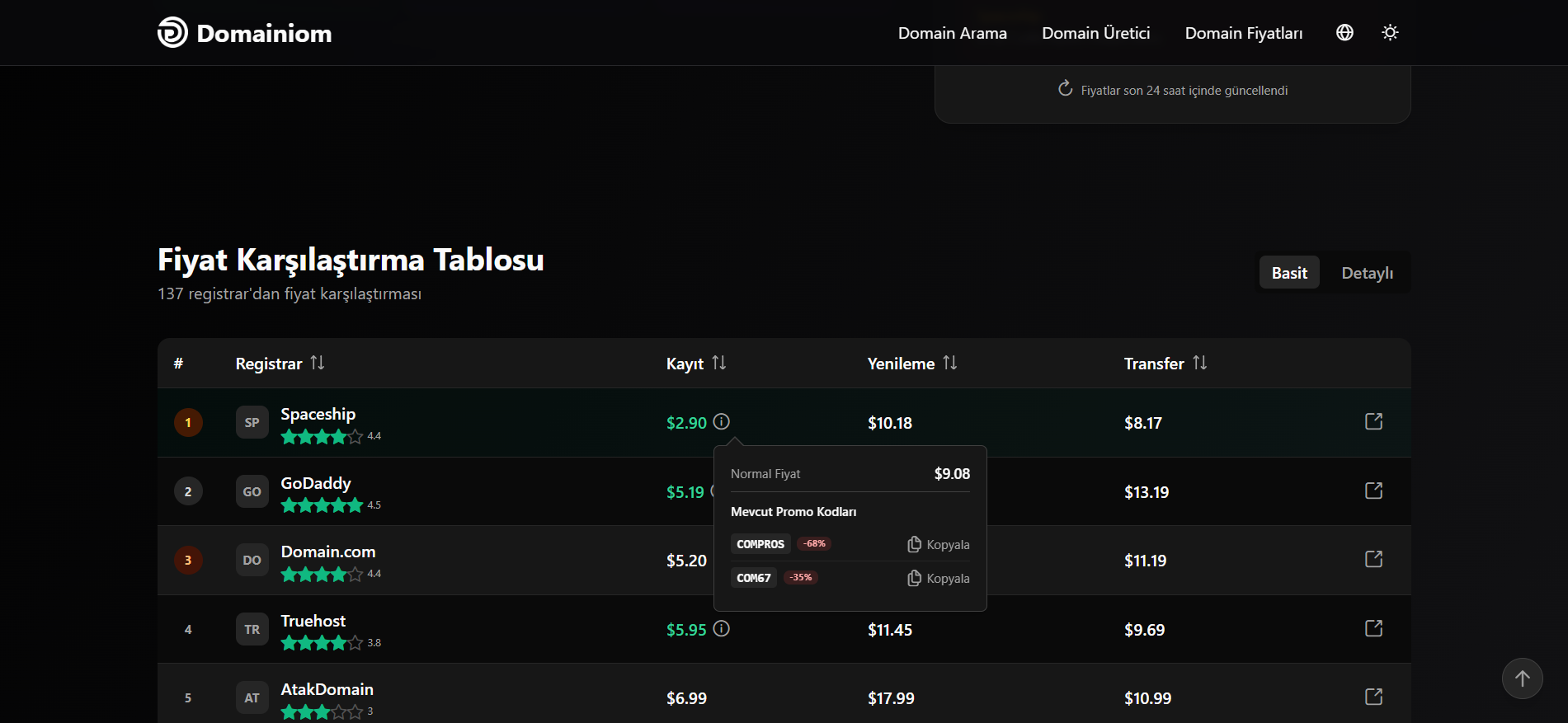
Task: Click the AT registrar badge
Action: tap(252, 697)
